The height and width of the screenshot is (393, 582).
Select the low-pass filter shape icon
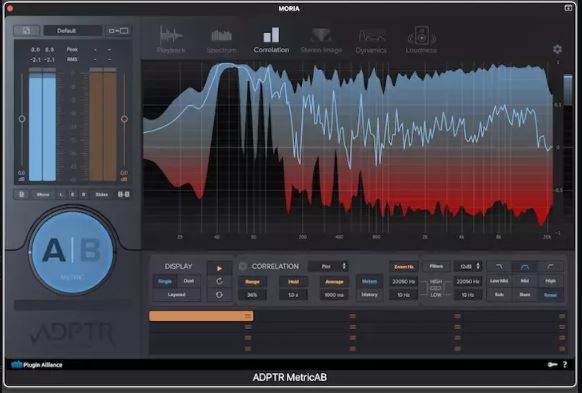pos(499,267)
